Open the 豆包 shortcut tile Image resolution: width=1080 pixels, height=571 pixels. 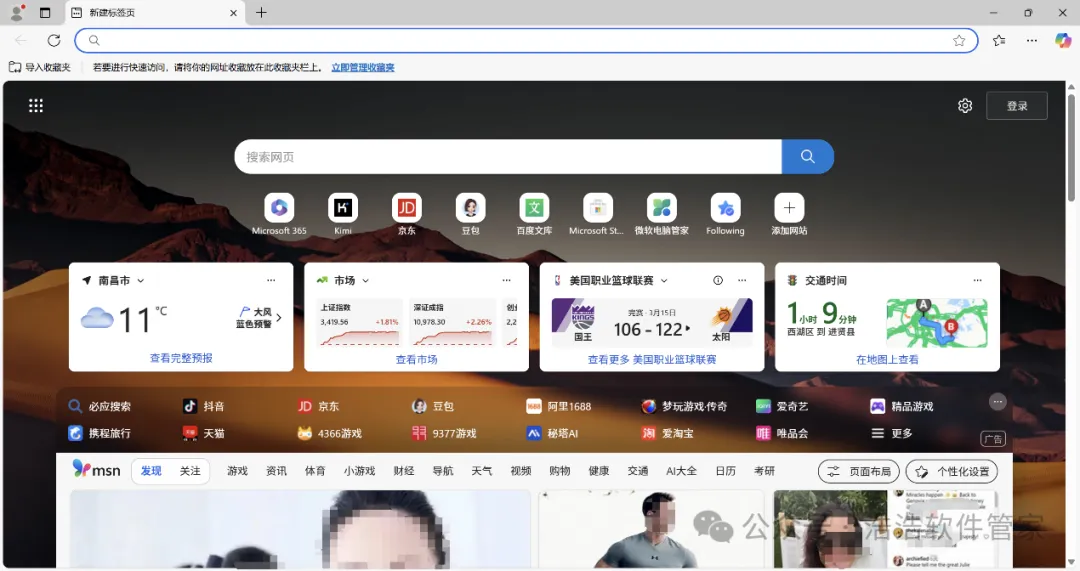[470, 214]
